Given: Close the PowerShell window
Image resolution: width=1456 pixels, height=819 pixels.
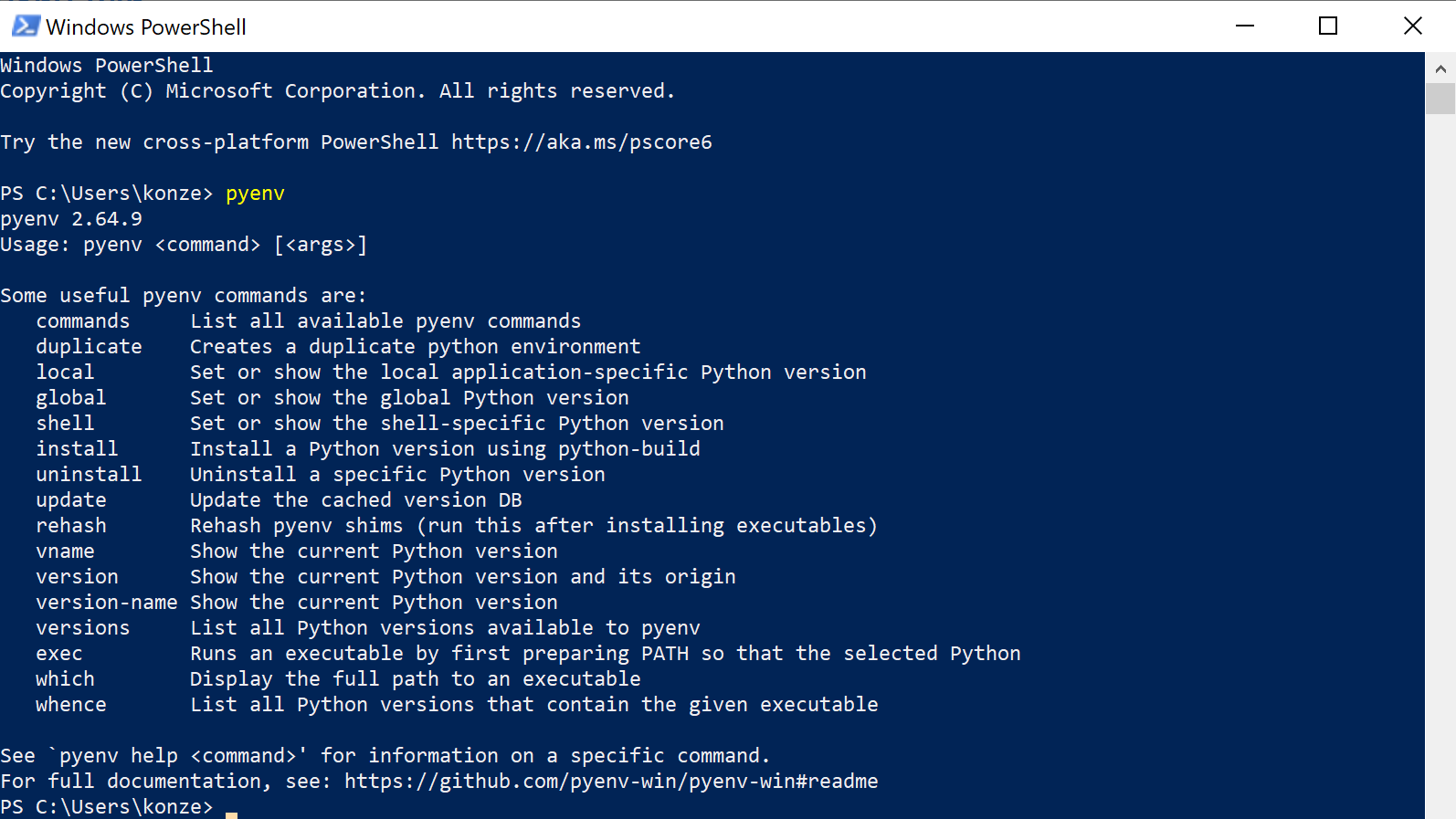Looking at the screenshot, I should 1412,26.
